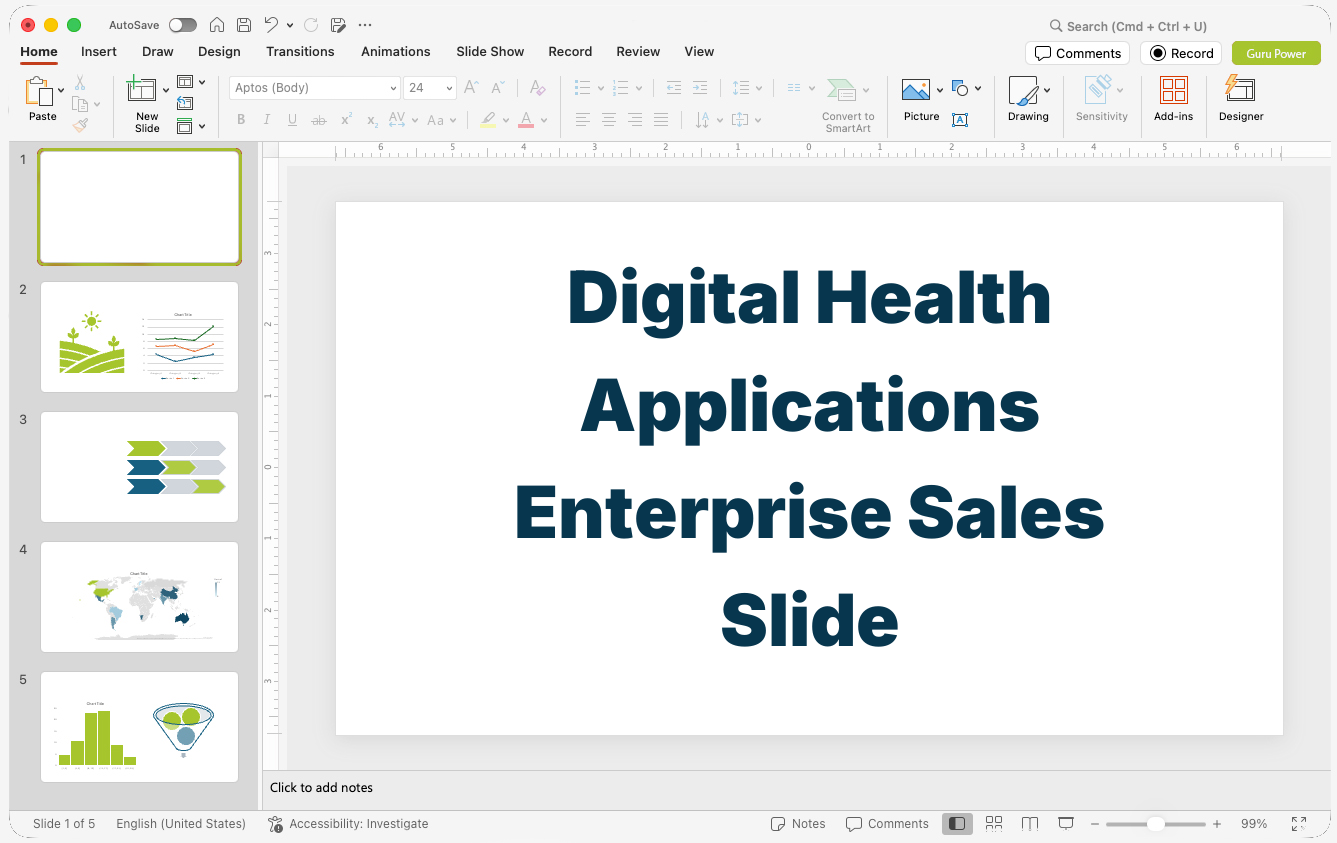Start slide show from status bar

(1066, 823)
